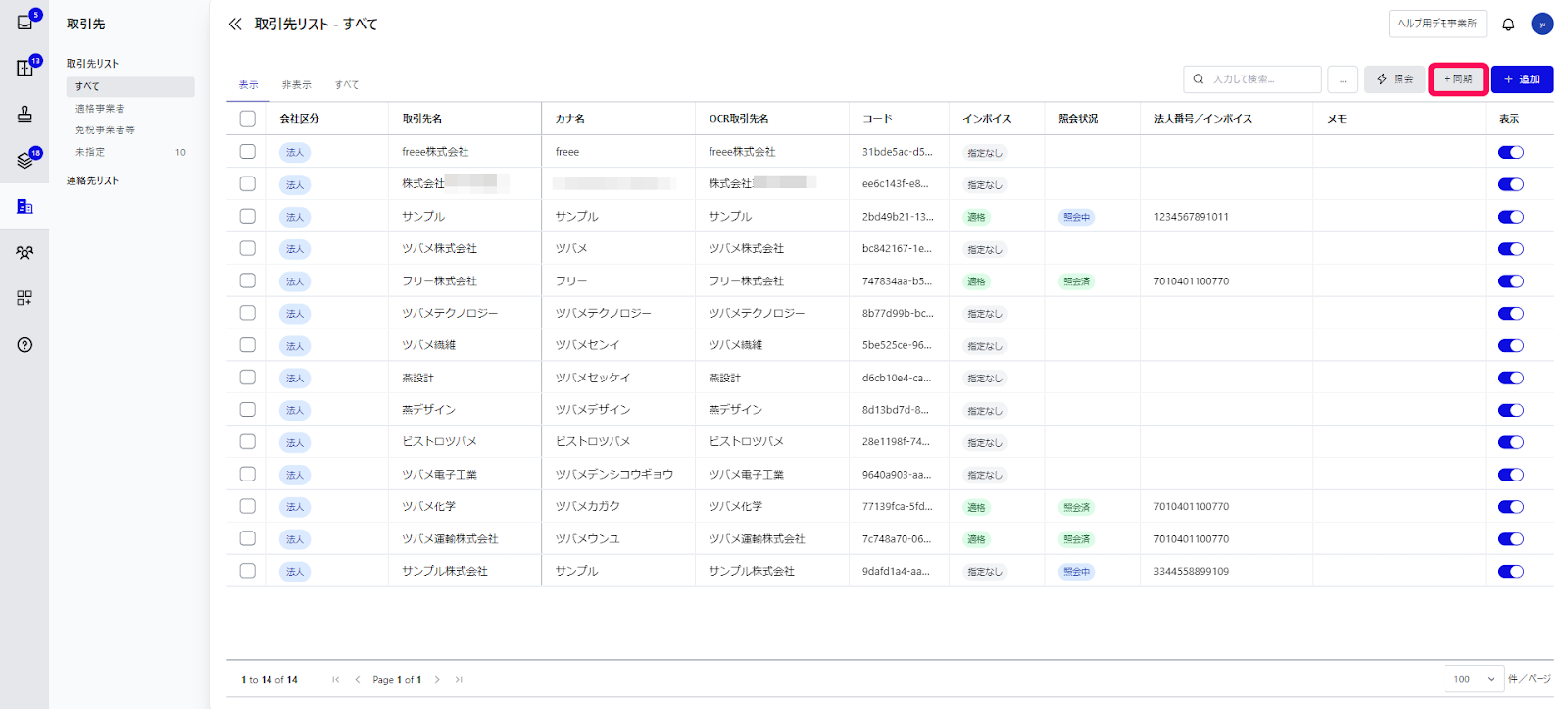Check the ツバメテクノロジー row checkbox
This screenshot has width=1568, height=709.
point(247,313)
